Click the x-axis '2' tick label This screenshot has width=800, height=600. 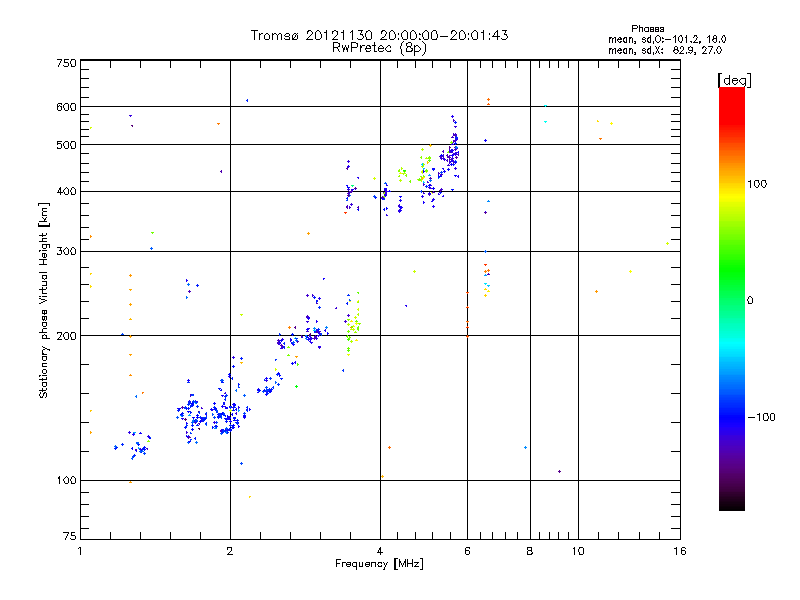230,551
